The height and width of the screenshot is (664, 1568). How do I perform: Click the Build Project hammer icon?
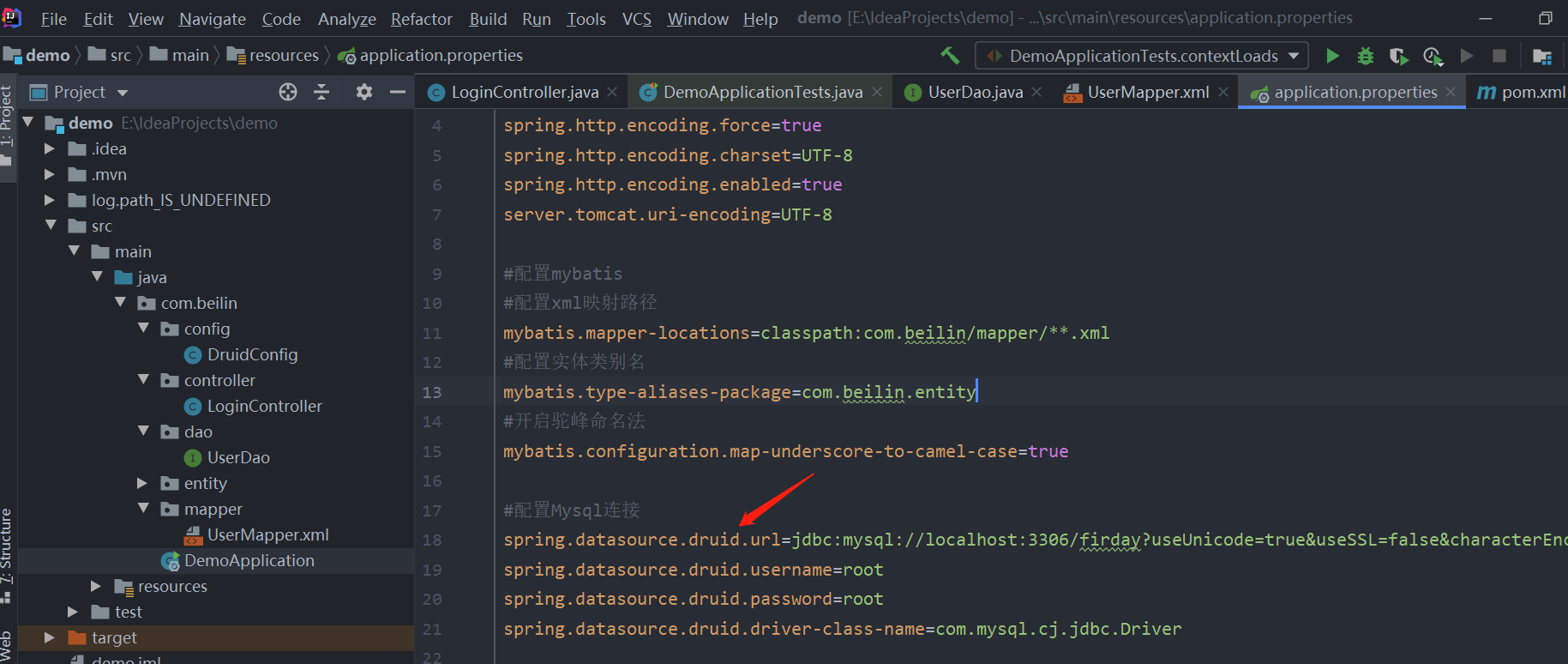950,56
